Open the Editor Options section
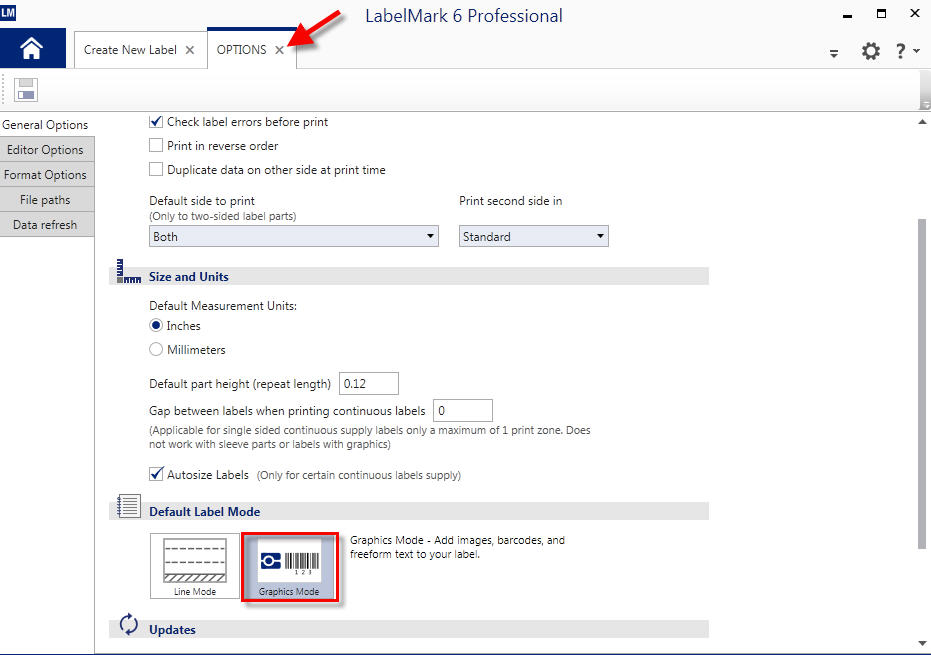 46,150
